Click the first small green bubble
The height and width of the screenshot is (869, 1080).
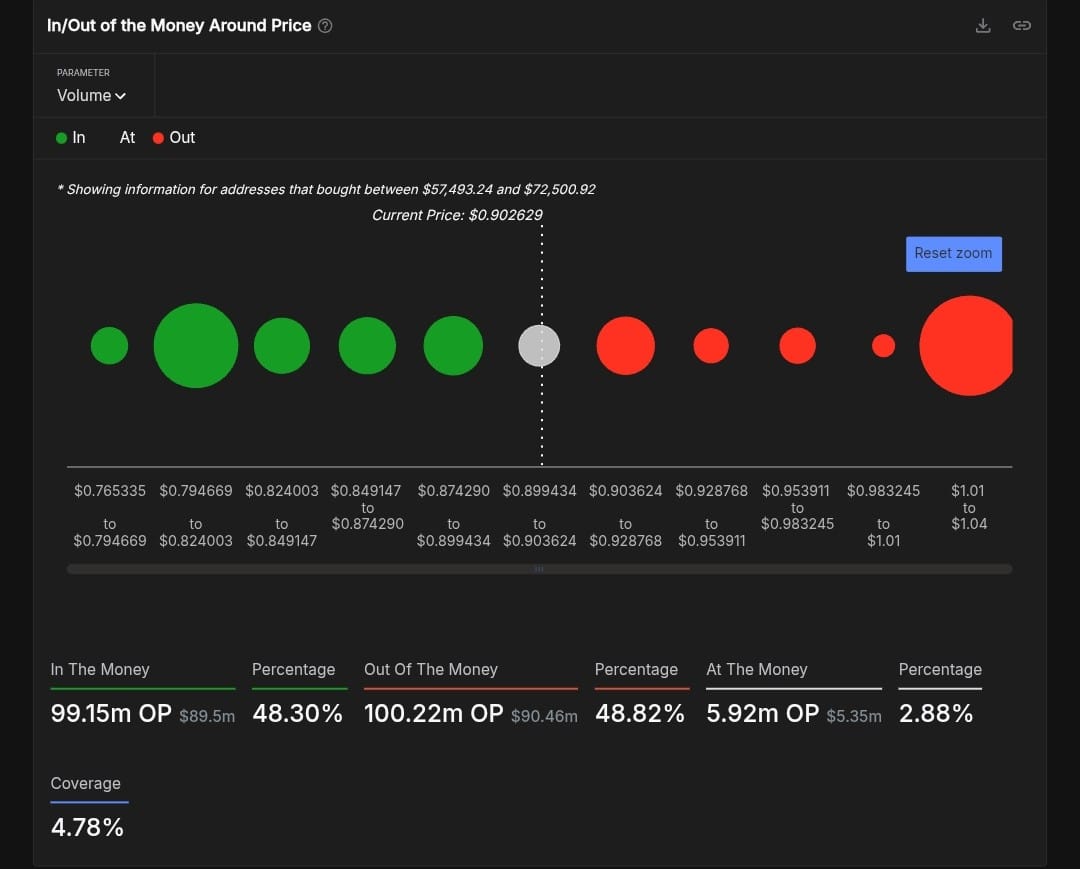[109, 346]
